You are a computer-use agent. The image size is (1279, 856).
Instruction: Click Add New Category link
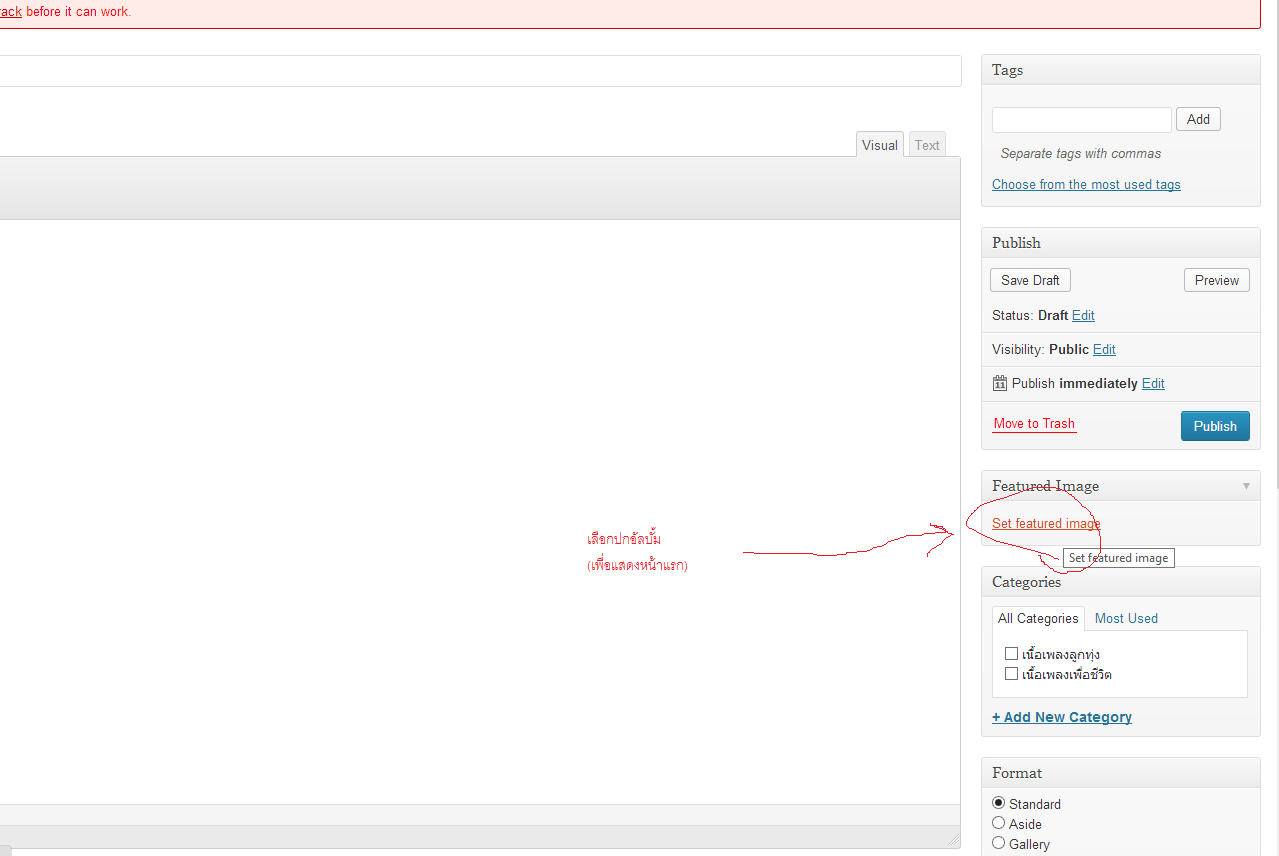pyautogui.click(x=1062, y=717)
